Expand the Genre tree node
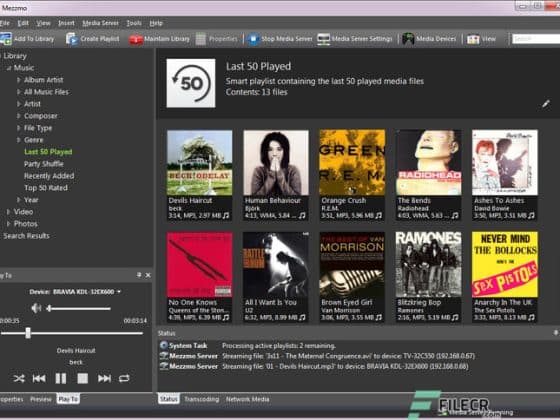Image resolution: width=560 pixels, height=420 pixels. click(19, 140)
